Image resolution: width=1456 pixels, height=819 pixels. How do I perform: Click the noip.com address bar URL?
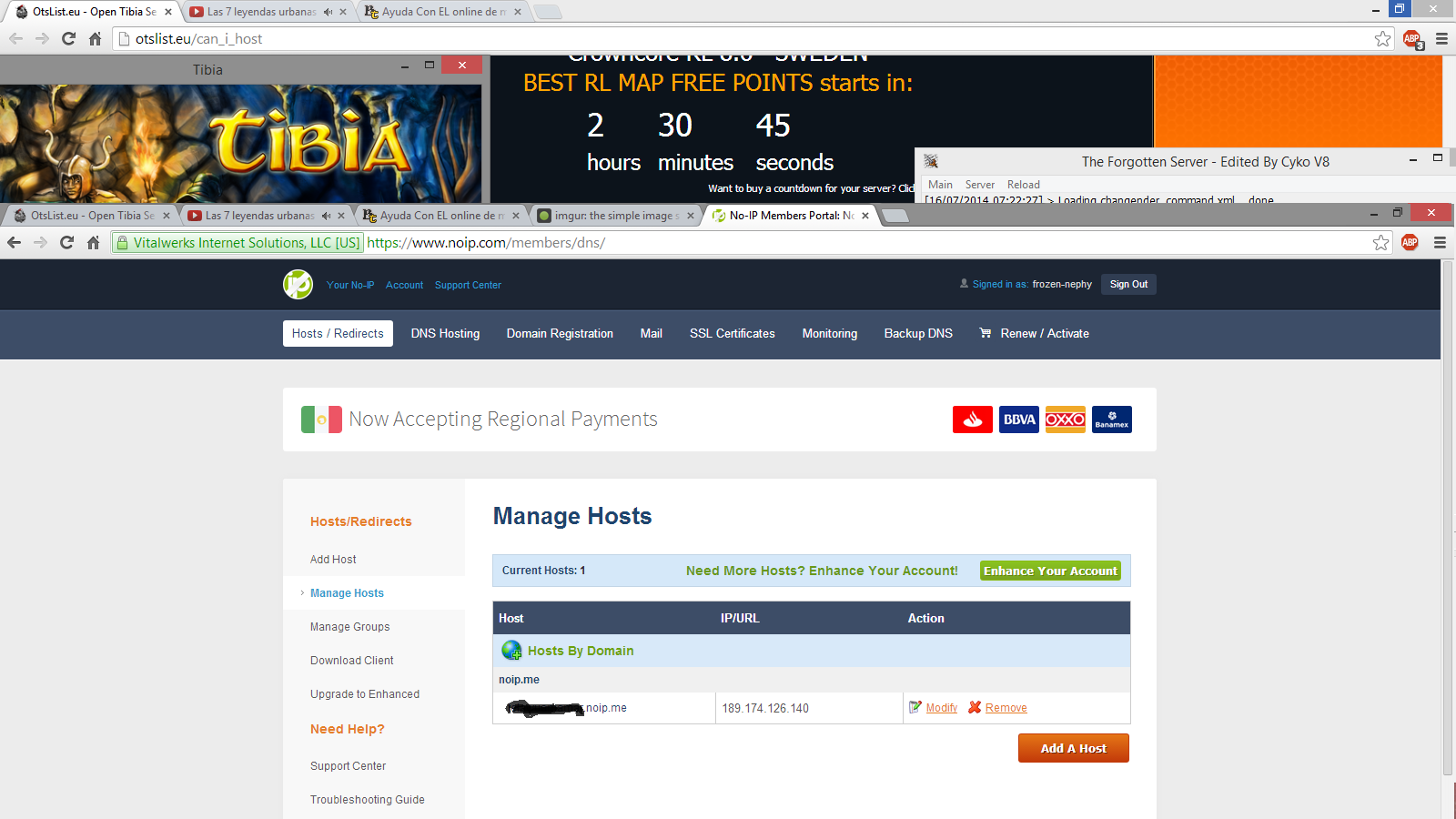point(486,243)
